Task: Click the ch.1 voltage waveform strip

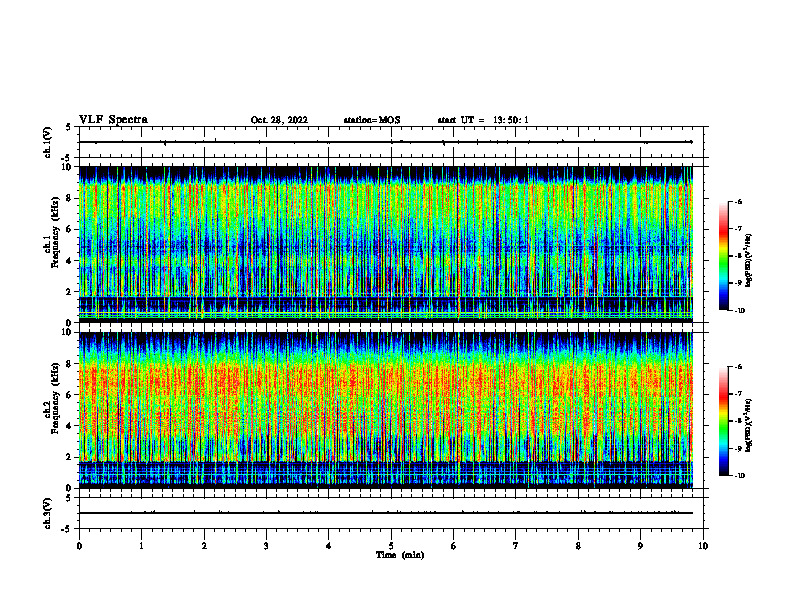Action: (391, 142)
